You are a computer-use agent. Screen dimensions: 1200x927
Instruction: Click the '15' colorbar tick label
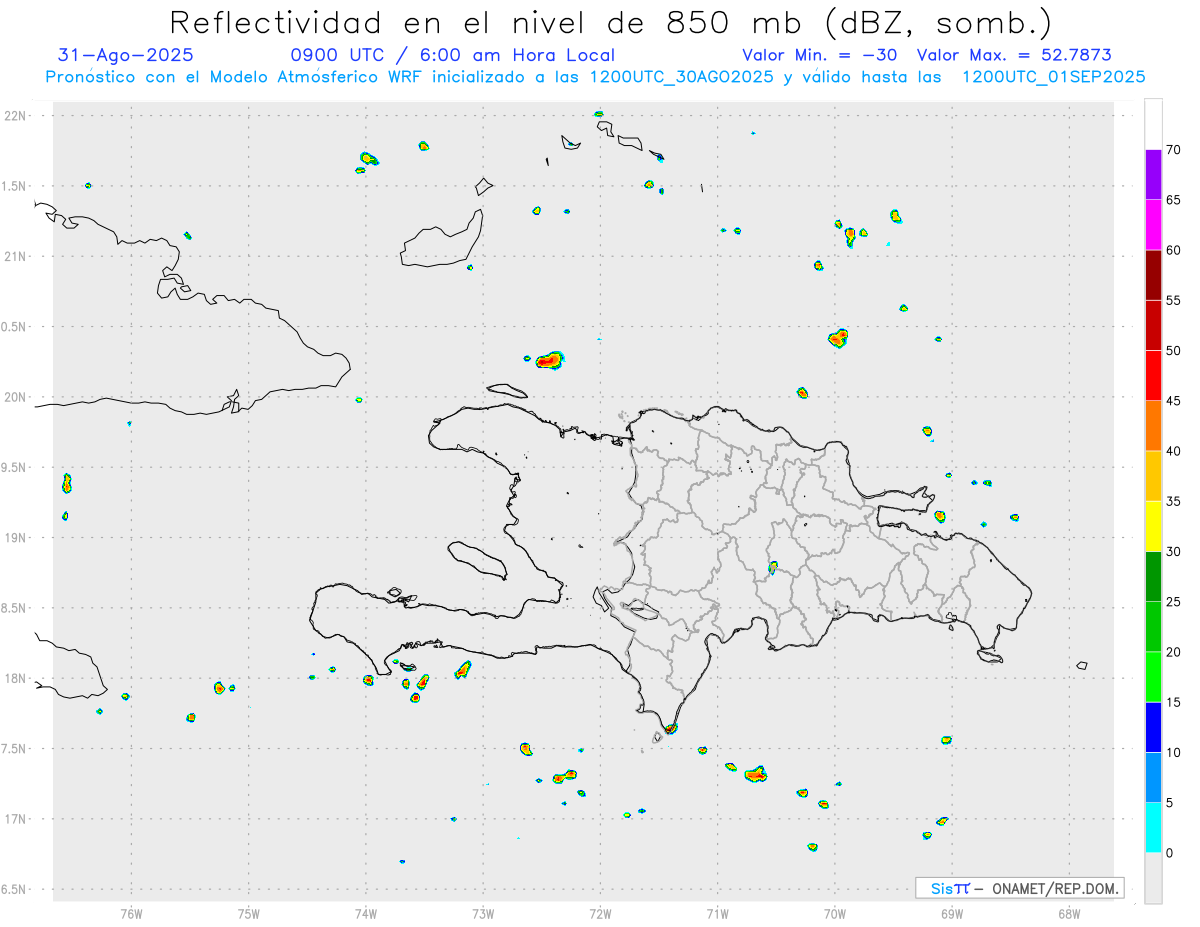point(1173,702)
